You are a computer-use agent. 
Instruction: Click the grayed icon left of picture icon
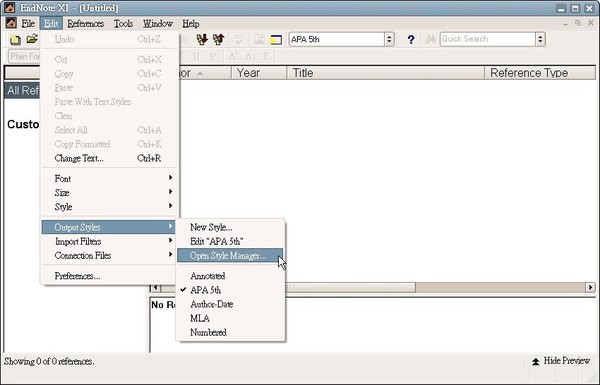point(240,39)
